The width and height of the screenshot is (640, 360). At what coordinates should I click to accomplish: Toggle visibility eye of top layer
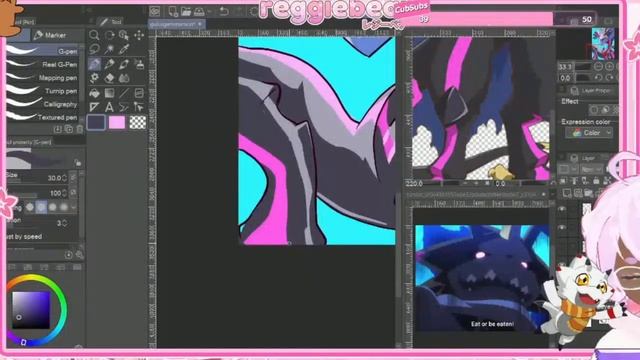(x=562, y=209)
